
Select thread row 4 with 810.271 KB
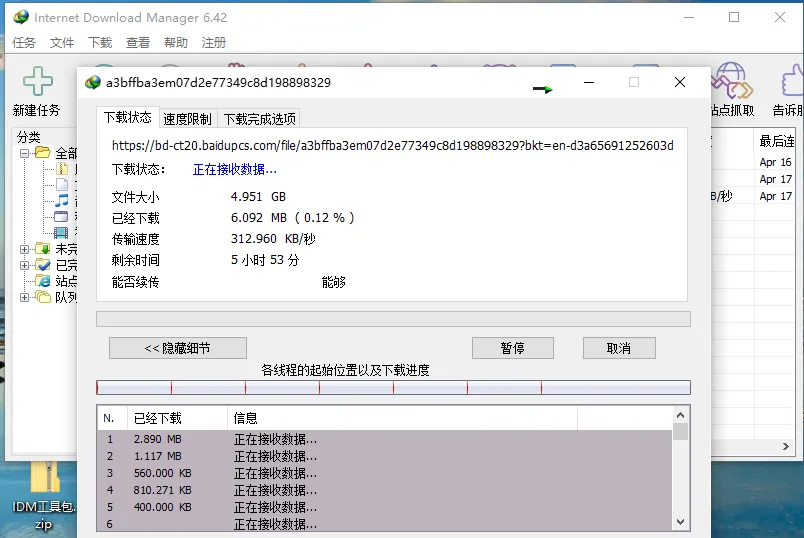tap(385, 490)
